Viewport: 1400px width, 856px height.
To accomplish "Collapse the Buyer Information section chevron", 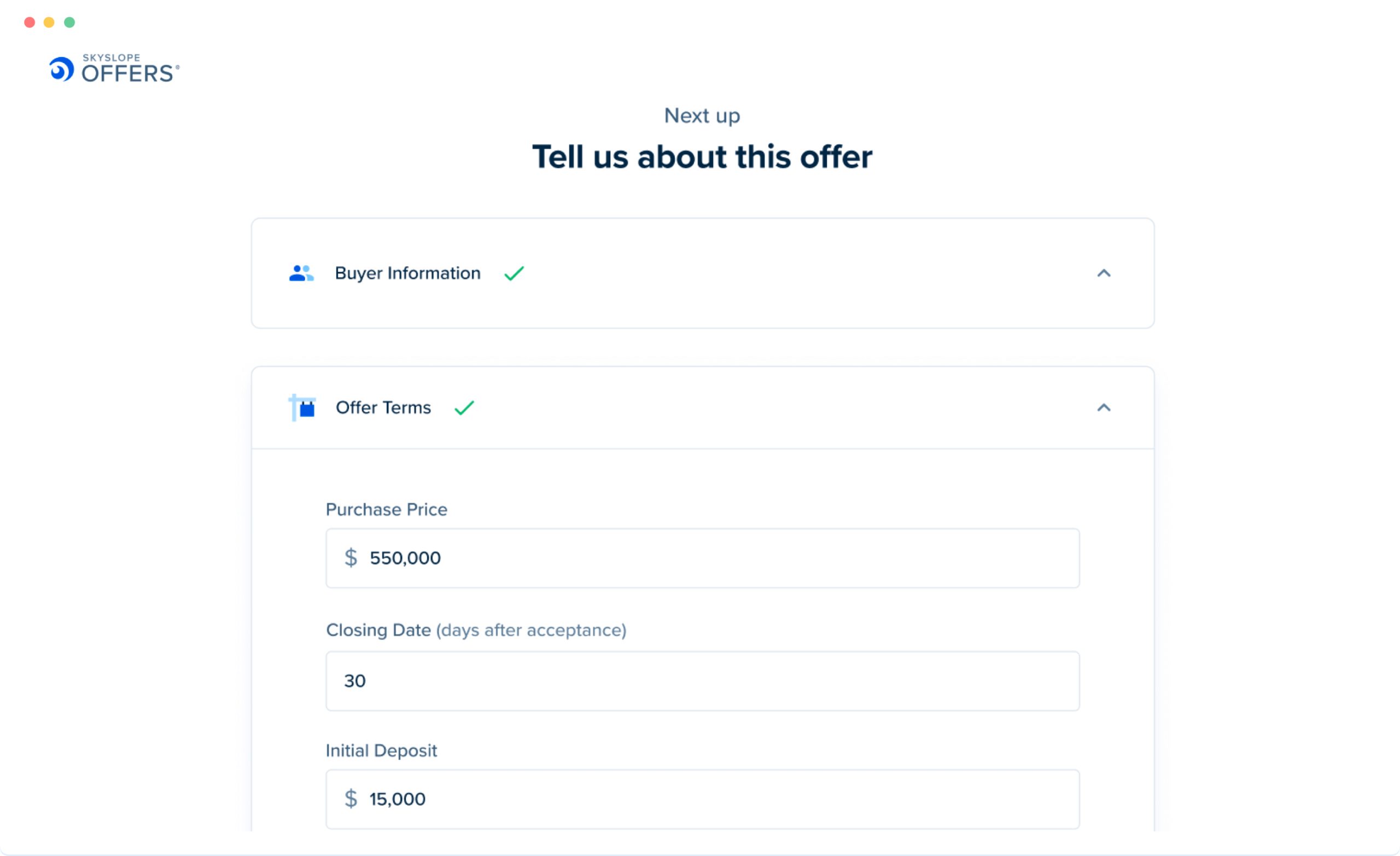I will (x=1104, y=273).
